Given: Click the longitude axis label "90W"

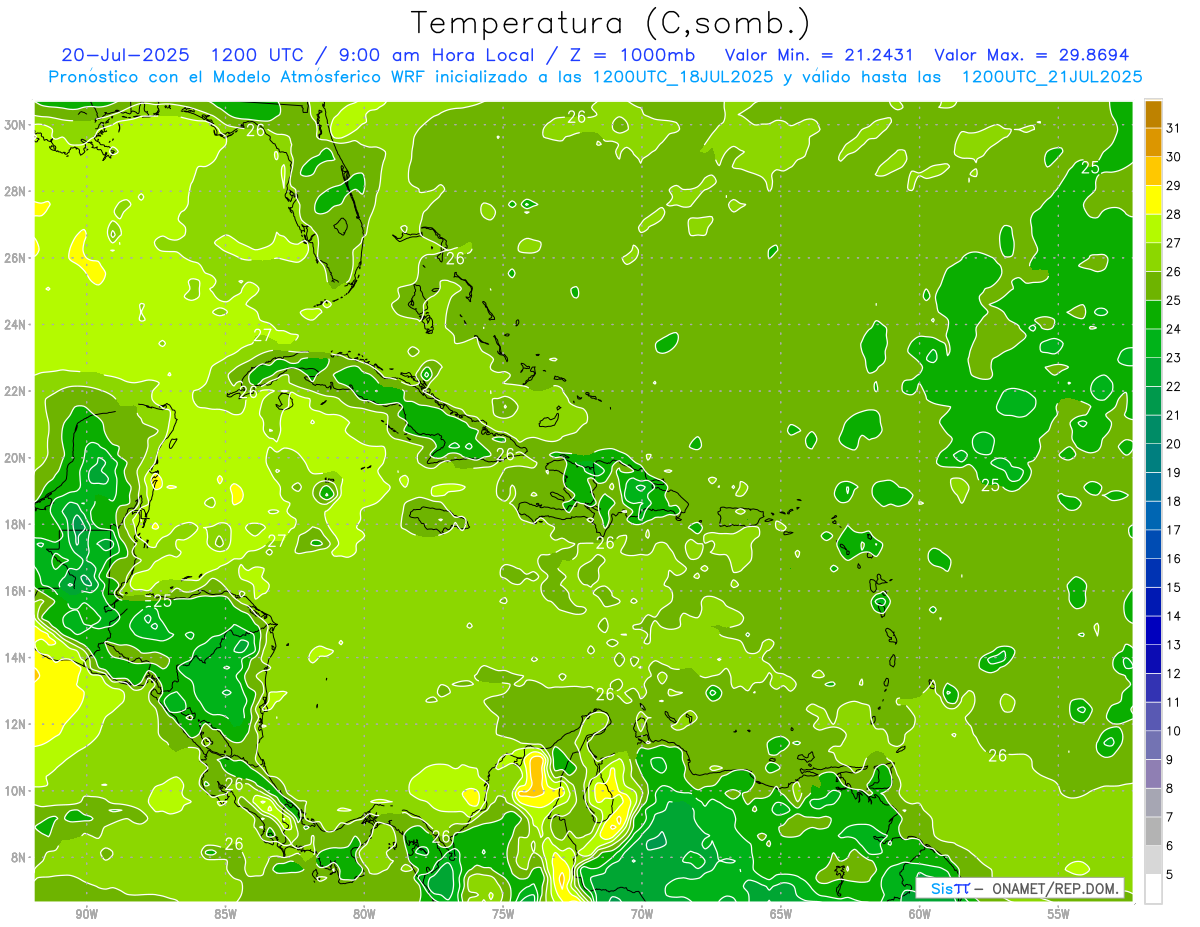Looking at the screenshot, I should (86, 913).
